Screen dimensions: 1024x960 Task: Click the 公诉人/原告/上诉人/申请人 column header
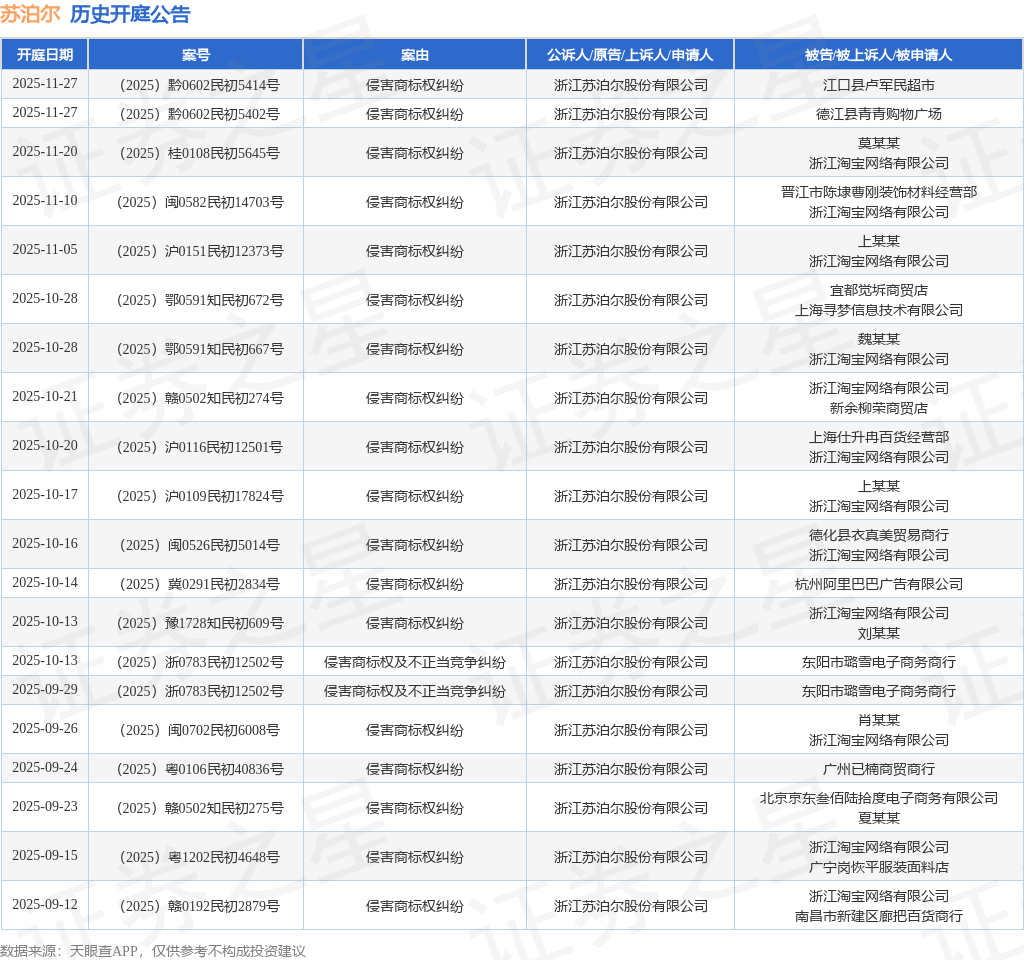pos(630,55)
